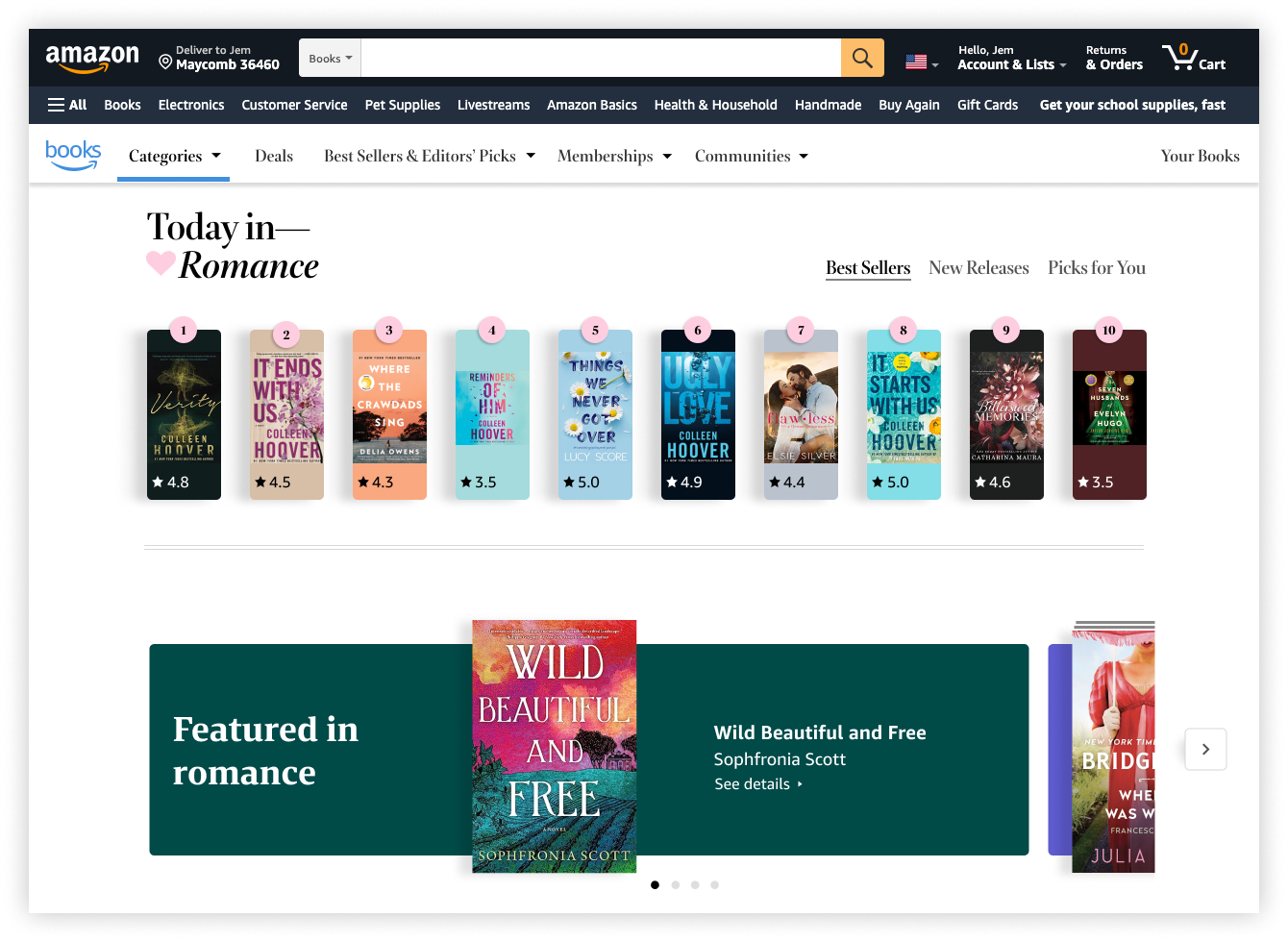Open Gift Cards in the navigation bar

pyautogui.click(x=987, y=105)
